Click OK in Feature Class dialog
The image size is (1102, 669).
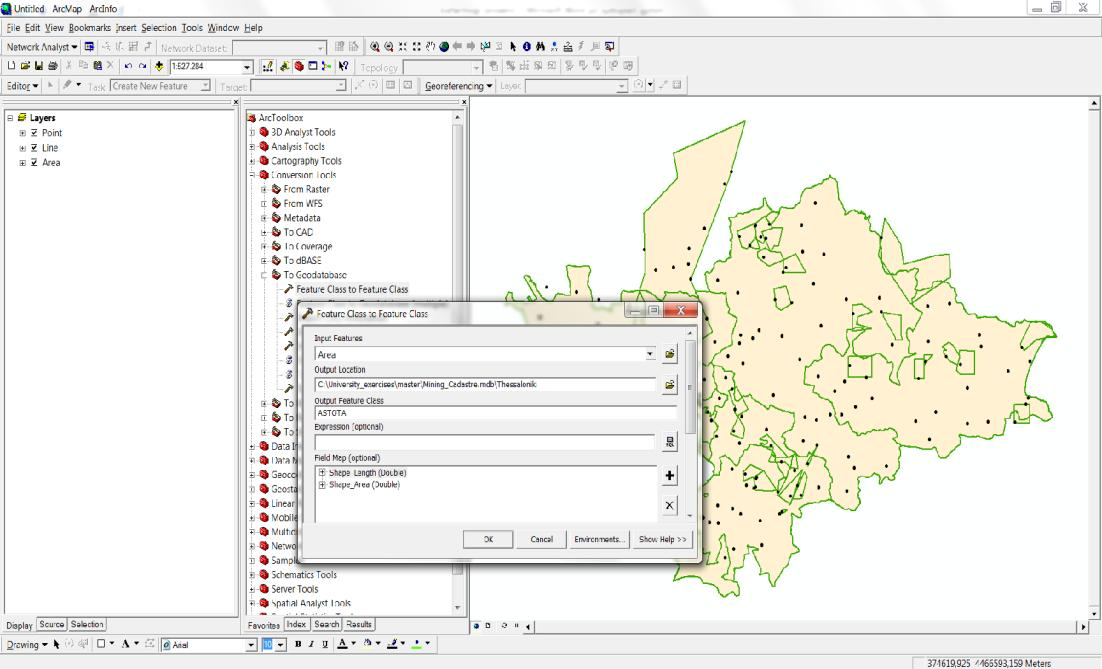(x=488, y=539)
